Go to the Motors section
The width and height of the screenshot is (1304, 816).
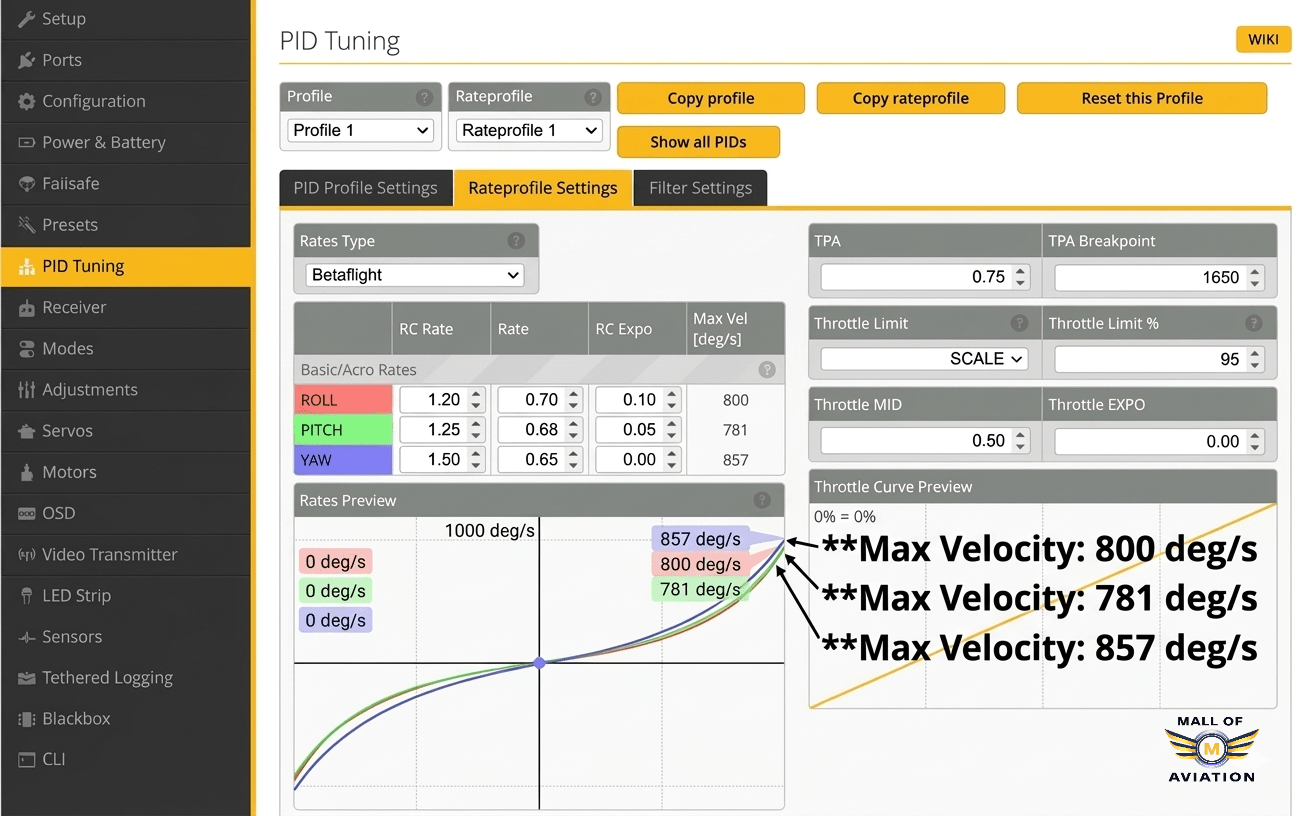click(67, 472)
